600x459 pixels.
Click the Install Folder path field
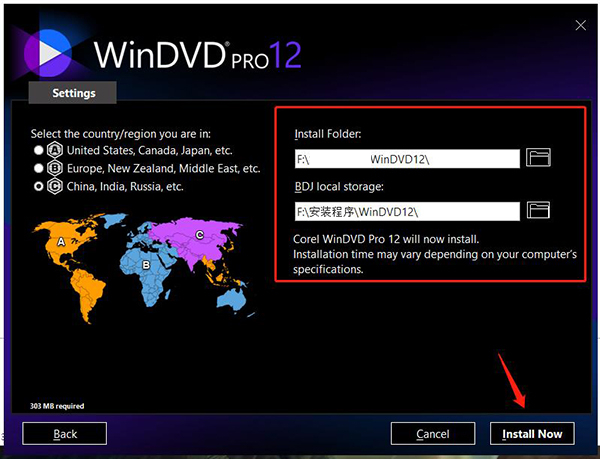[407, 158]
